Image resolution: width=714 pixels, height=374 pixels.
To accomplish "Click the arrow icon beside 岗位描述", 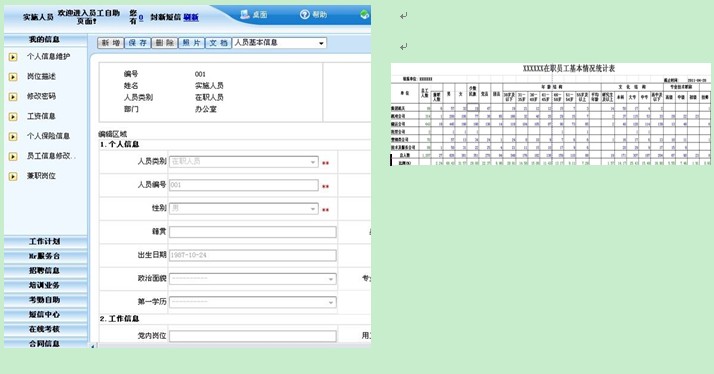I will click(x=13, y=77).
